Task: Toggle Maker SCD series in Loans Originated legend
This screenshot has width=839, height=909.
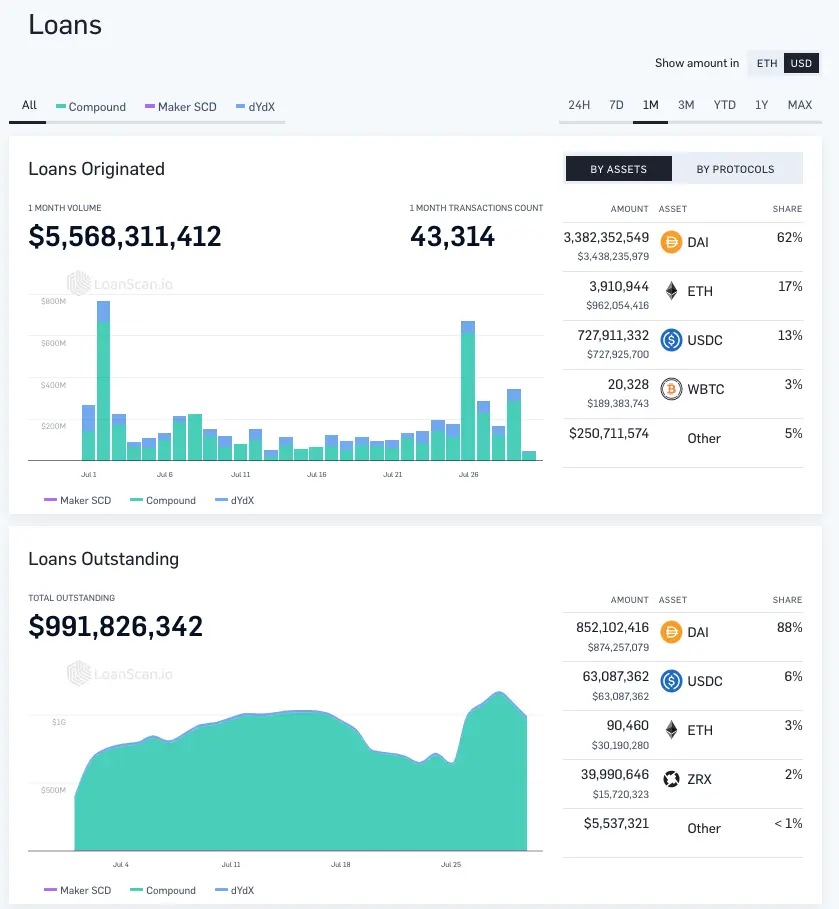Action: pyautogui.click(x=77, y=500)
